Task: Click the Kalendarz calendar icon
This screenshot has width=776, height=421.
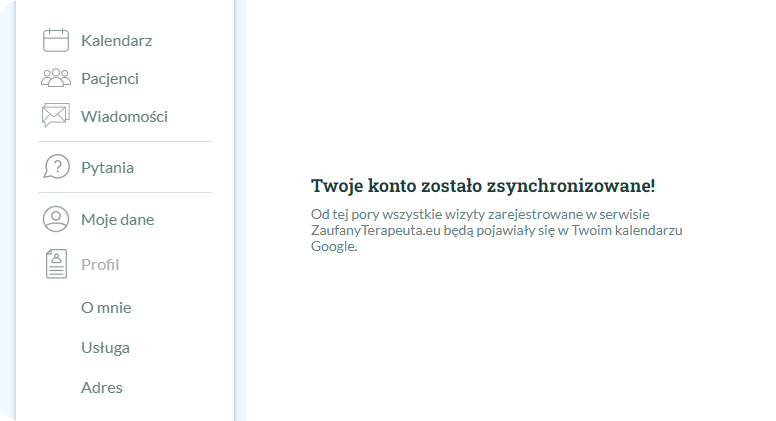Action: point(56,40)
